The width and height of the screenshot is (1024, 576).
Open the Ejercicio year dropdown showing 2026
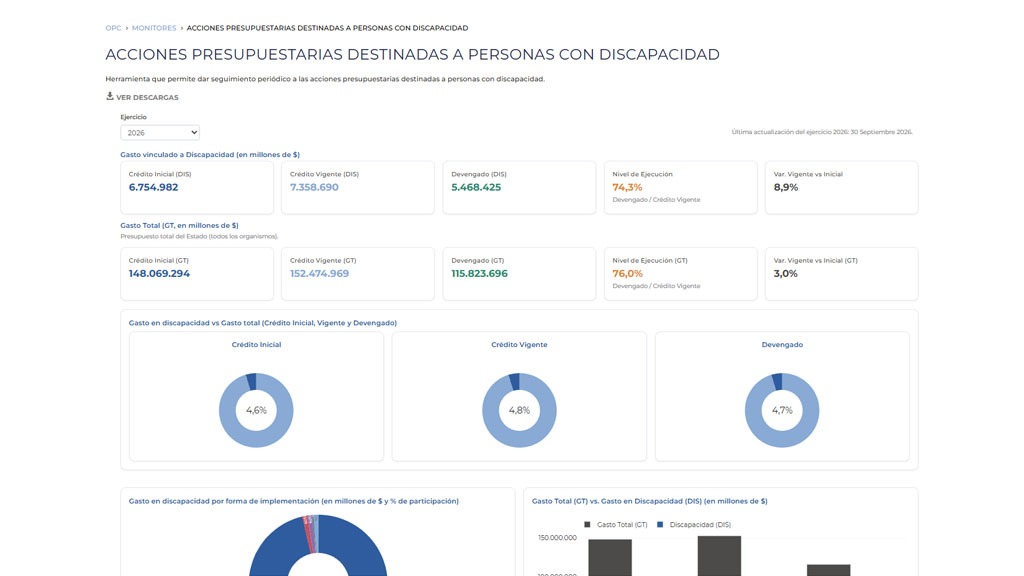160,133
